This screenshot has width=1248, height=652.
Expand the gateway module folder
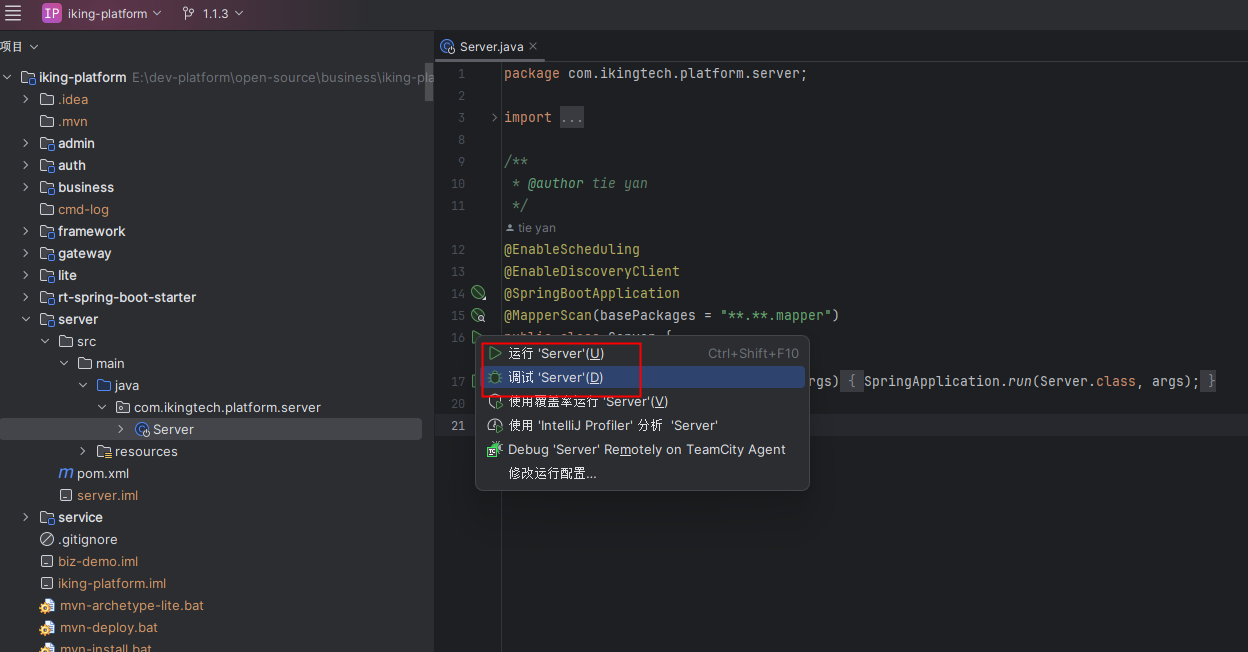pyautogui.click(x=26, y=253)
